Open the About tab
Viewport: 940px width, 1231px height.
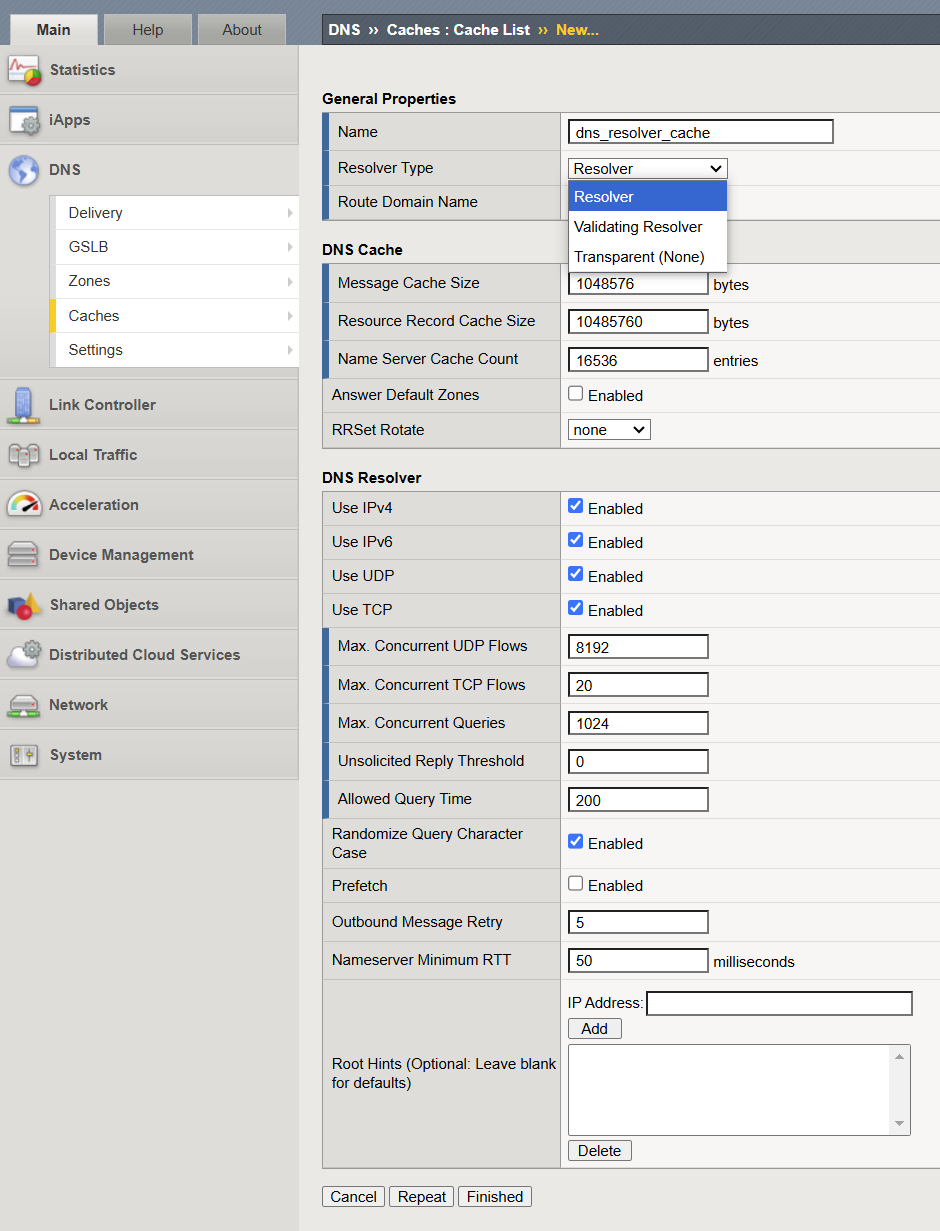241,29
